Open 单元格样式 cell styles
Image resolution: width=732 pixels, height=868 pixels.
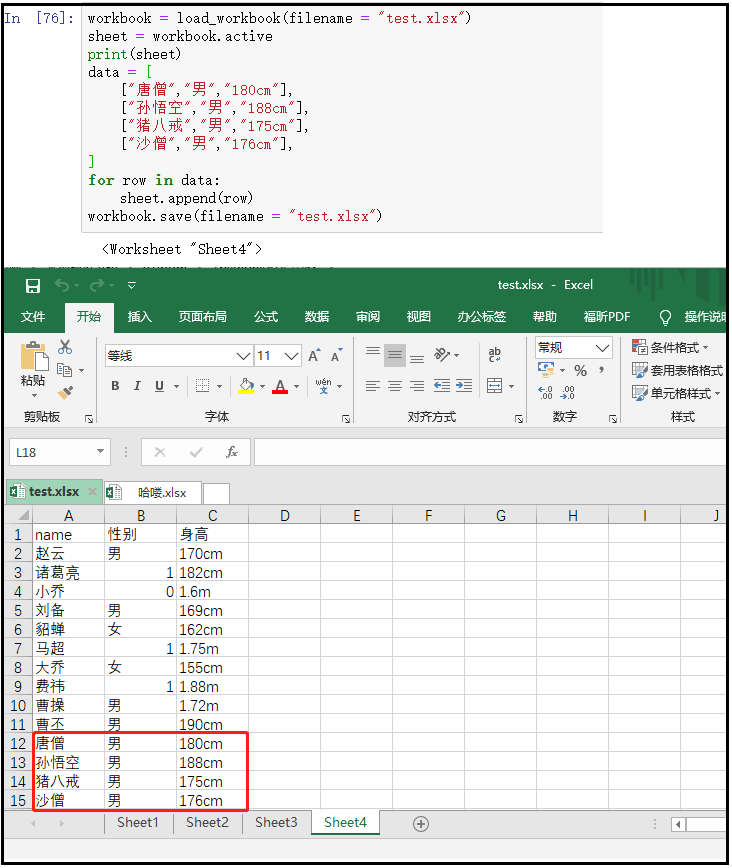coord(676,394)
